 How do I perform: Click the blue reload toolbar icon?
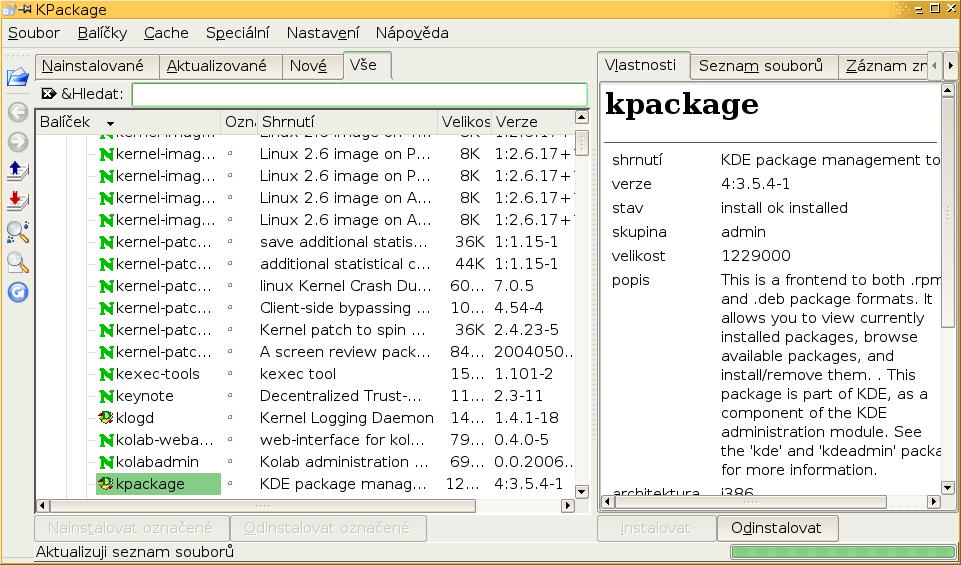pos(18,292)
